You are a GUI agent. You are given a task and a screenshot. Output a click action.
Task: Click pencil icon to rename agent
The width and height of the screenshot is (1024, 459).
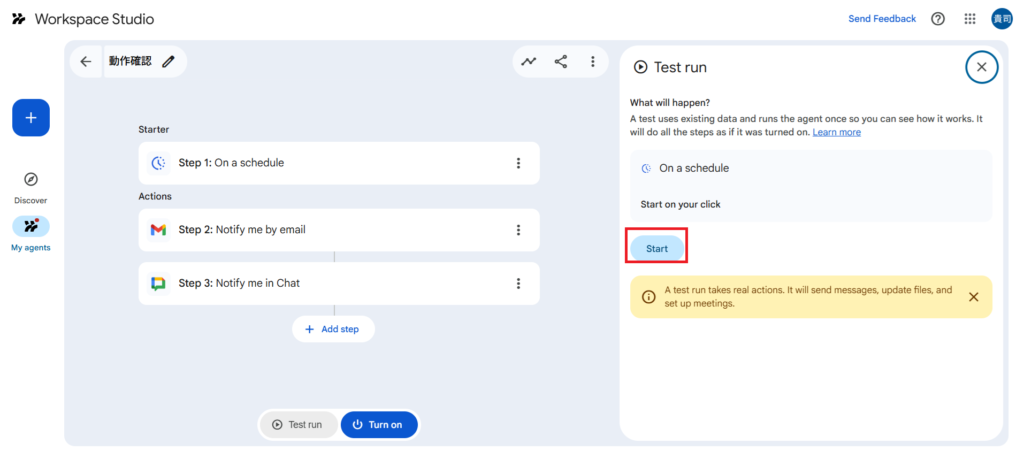[x=168, y=61]
